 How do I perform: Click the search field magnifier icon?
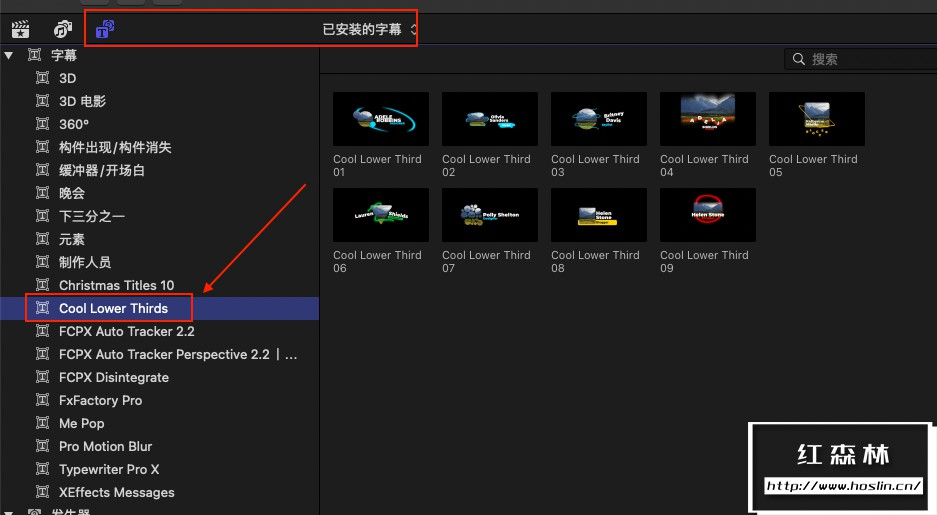point(799,59)
